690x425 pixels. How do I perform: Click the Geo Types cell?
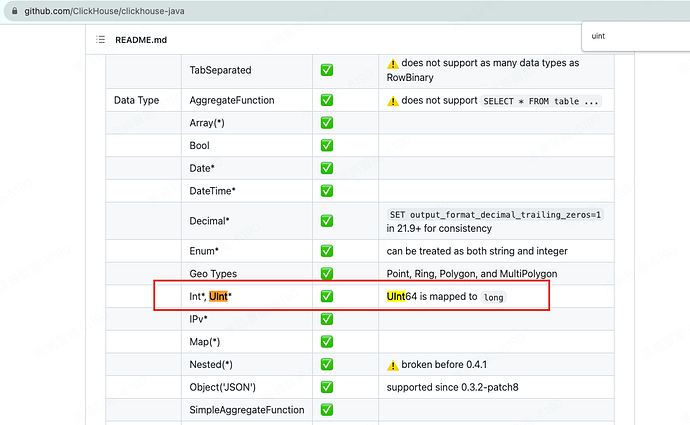click(x=247, y=274)
